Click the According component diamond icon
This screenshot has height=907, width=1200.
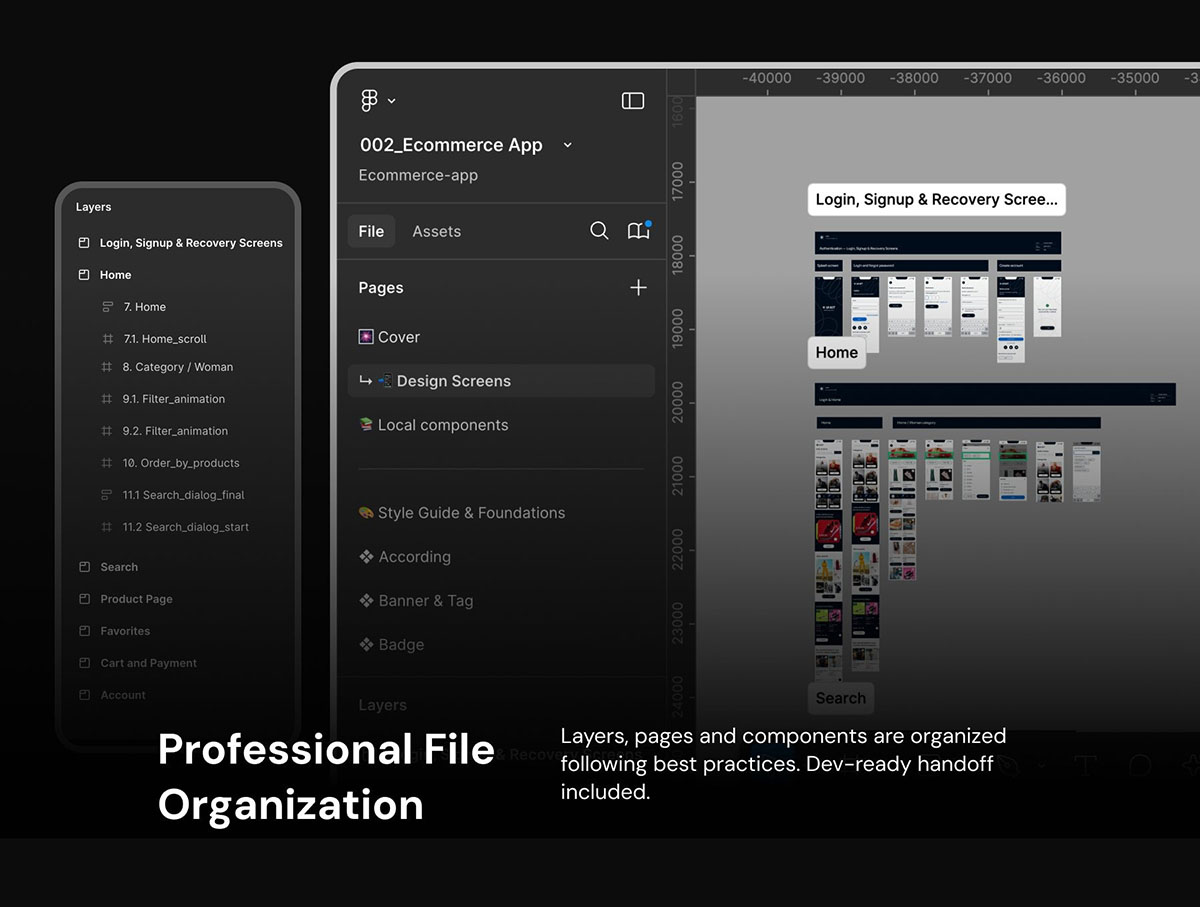click(366, 557)
